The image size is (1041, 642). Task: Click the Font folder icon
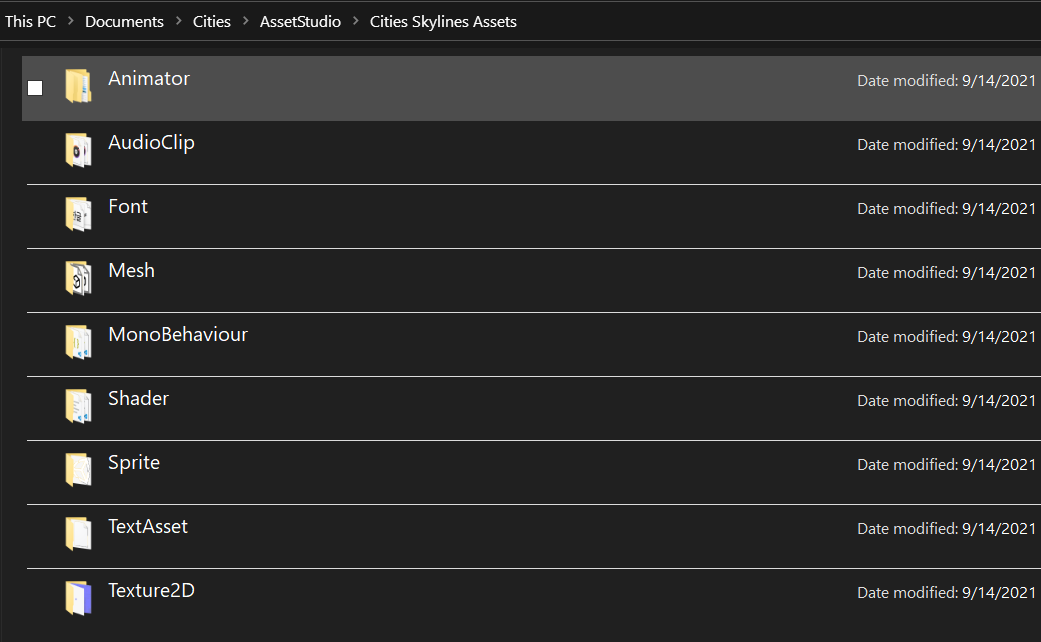[78, 215]
